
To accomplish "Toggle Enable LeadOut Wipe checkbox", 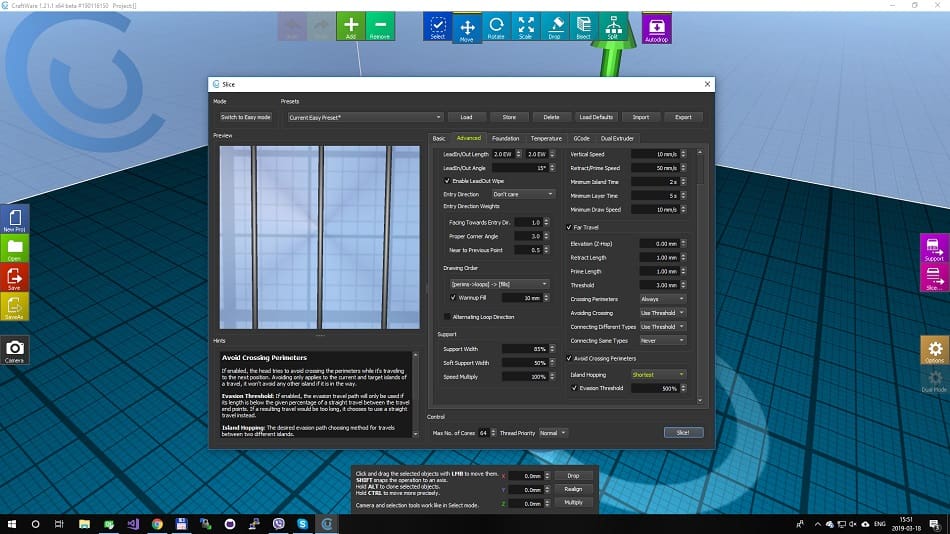I will point(447,181).
